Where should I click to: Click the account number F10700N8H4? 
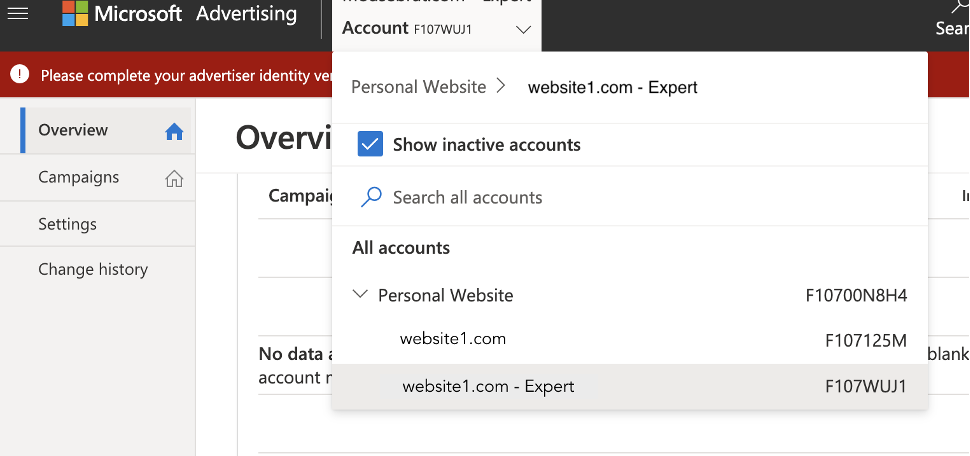[856, 295]
